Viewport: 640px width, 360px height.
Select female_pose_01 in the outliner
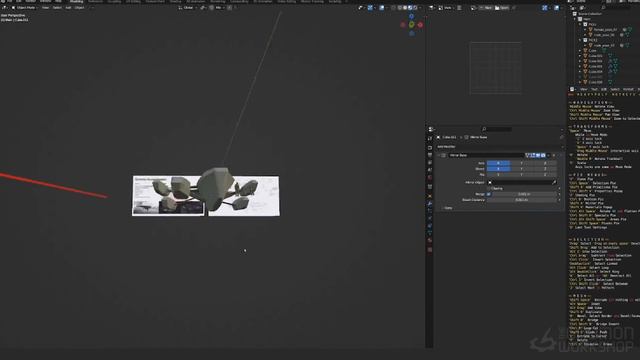point(605,30)
